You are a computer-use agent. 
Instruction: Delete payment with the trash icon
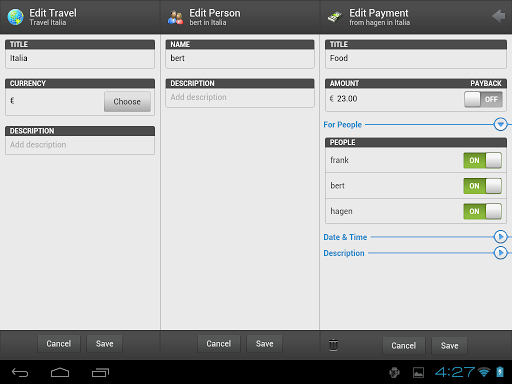point(333,345)
